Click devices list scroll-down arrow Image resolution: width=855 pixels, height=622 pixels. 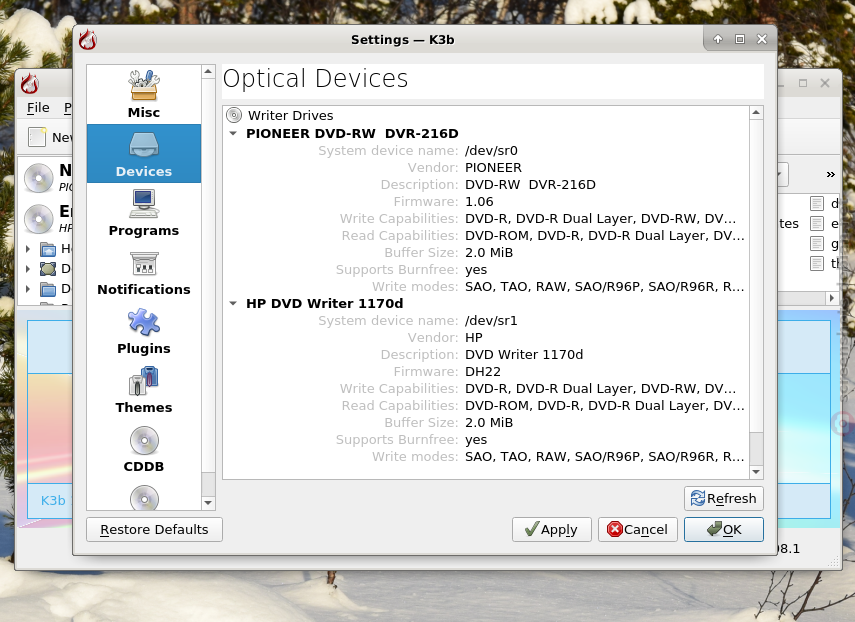click(756, 472)
